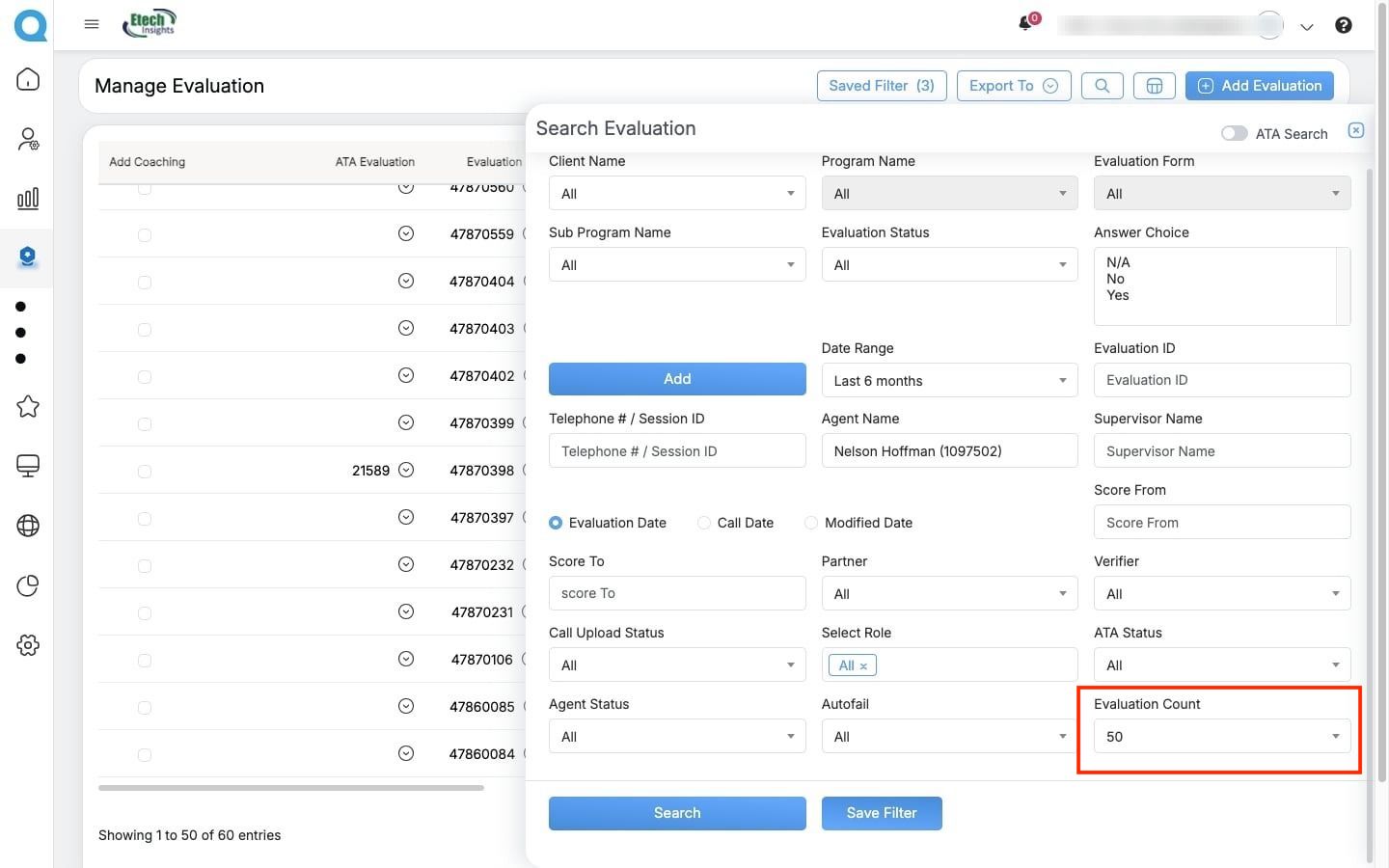Open the help question mark icon
This screenshot has height=868, width=1389.
click(1343, 25)
